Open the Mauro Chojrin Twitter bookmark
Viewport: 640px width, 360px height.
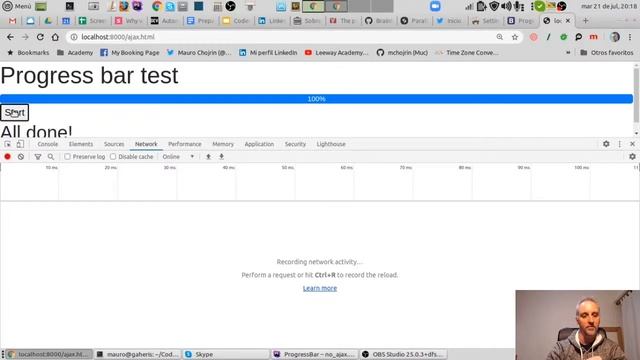199,53
